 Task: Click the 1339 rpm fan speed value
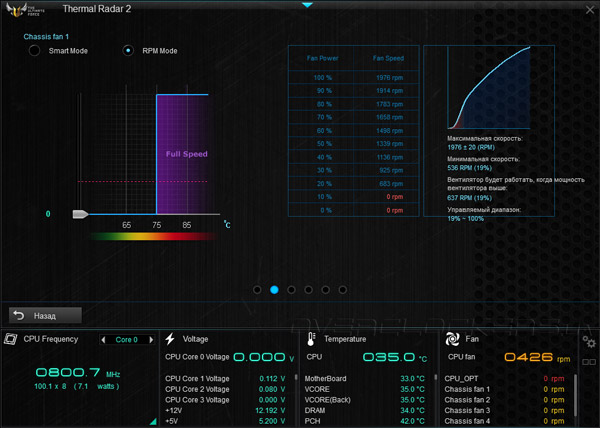coord(390,144)
